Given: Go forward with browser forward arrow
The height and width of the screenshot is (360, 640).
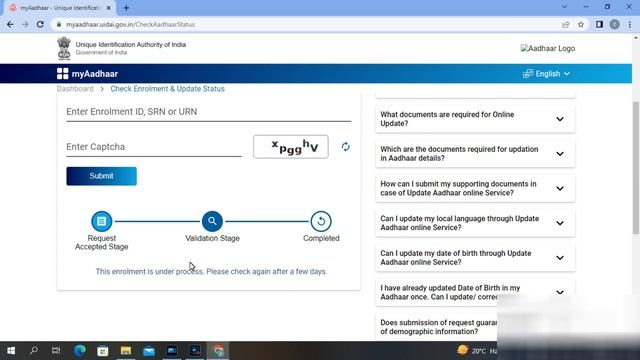Looking at the screenshot, I should (x=25, y=24).
